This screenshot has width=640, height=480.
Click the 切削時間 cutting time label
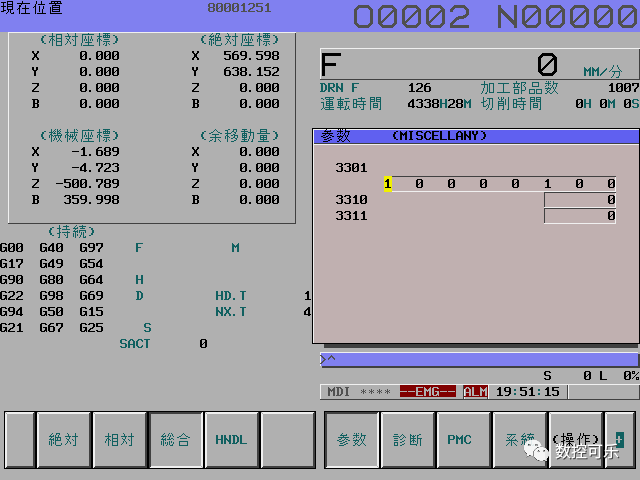pos(511,104)
